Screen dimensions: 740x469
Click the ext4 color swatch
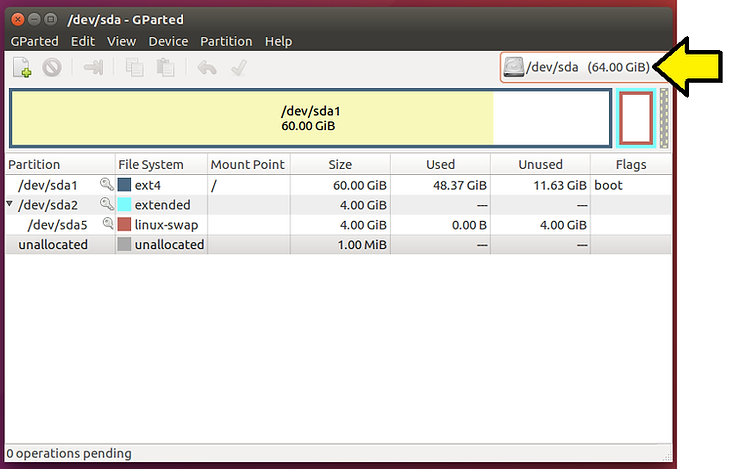point(124,185)
